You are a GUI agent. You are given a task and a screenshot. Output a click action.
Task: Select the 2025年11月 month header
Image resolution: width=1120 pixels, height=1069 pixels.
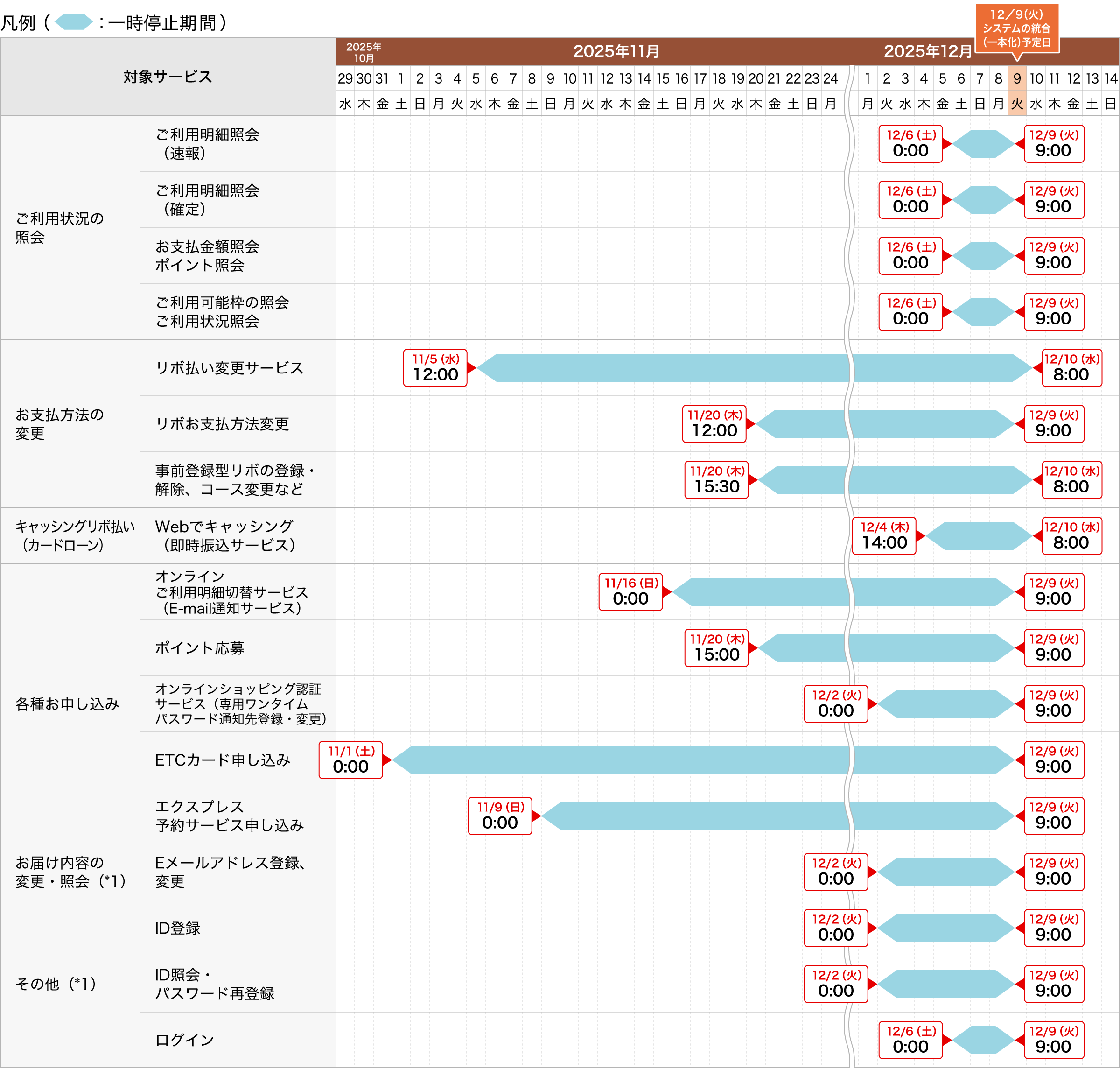[616, 51]
